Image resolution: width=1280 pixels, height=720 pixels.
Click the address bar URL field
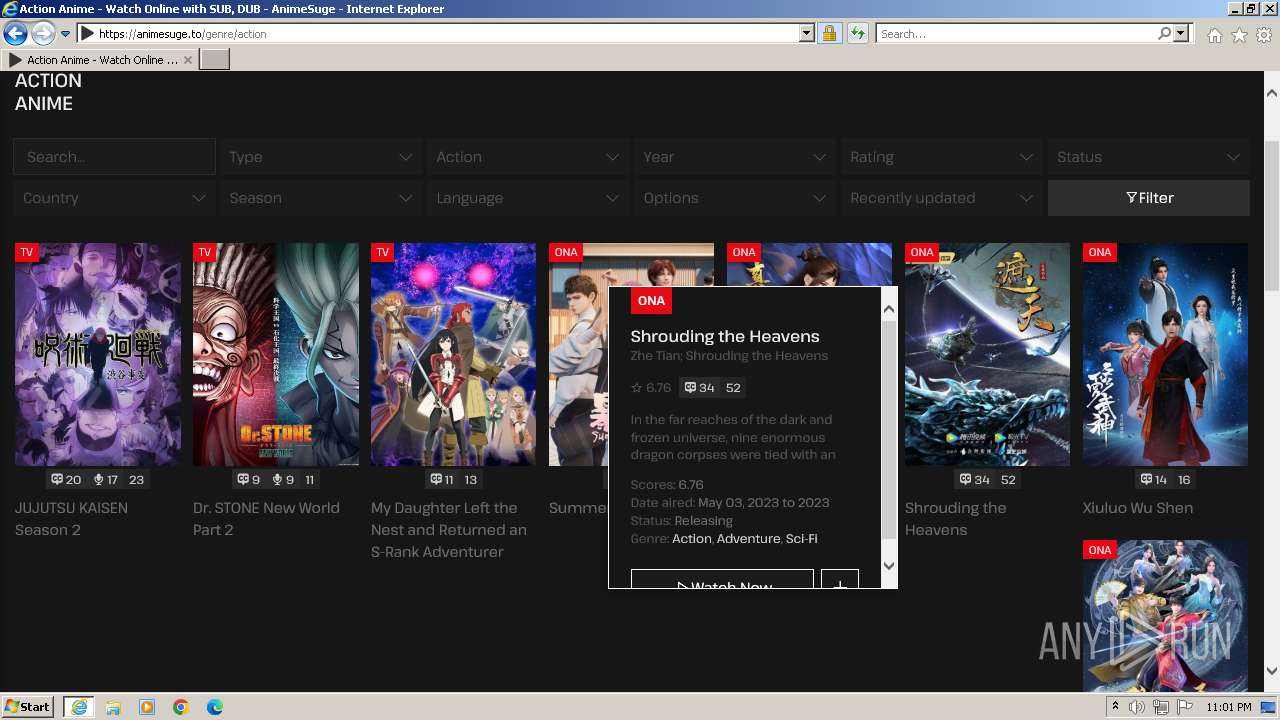(446, 34)
